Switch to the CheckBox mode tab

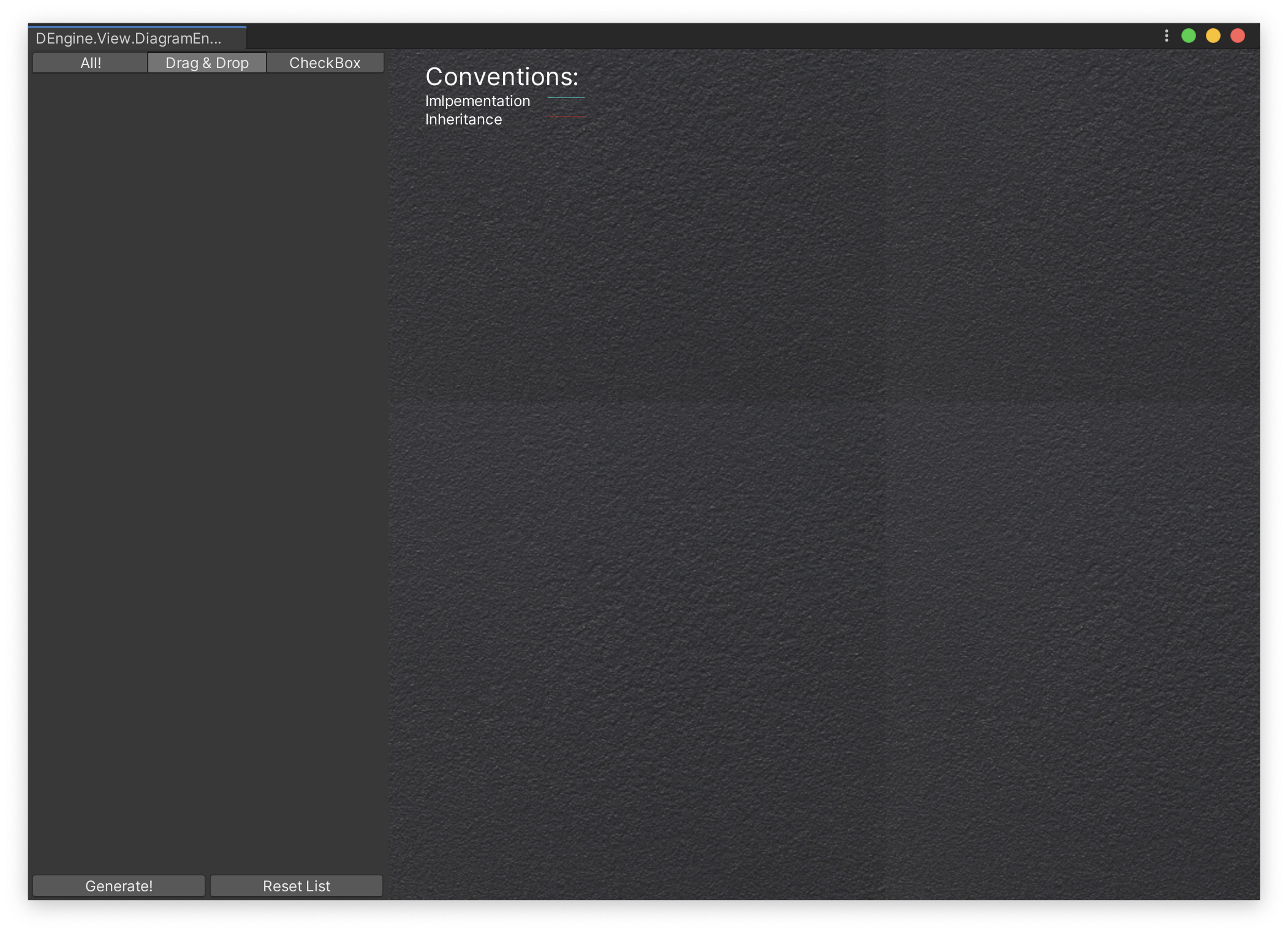coord(325,63)
